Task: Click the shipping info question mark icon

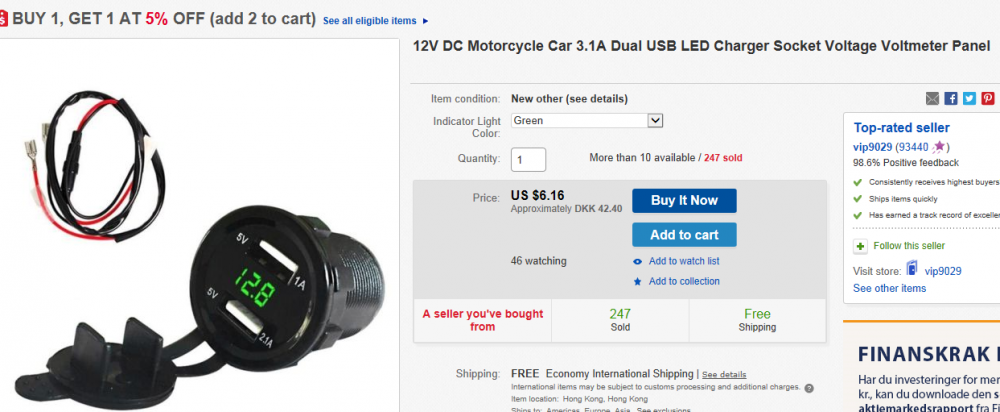Action: 809,388
